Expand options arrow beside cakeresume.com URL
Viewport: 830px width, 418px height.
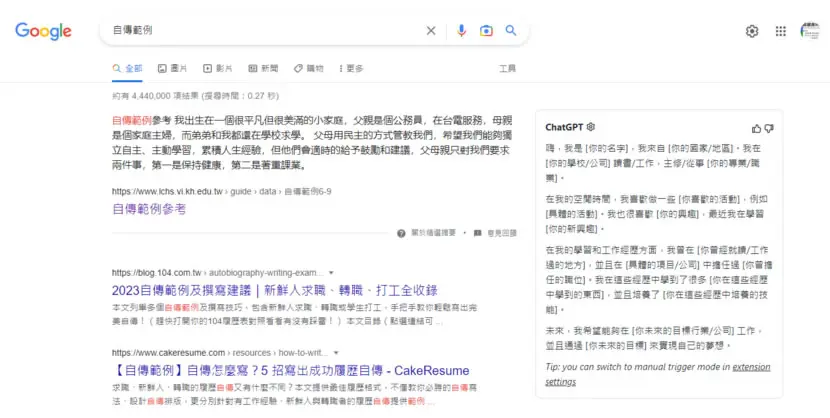pos(336,353)
